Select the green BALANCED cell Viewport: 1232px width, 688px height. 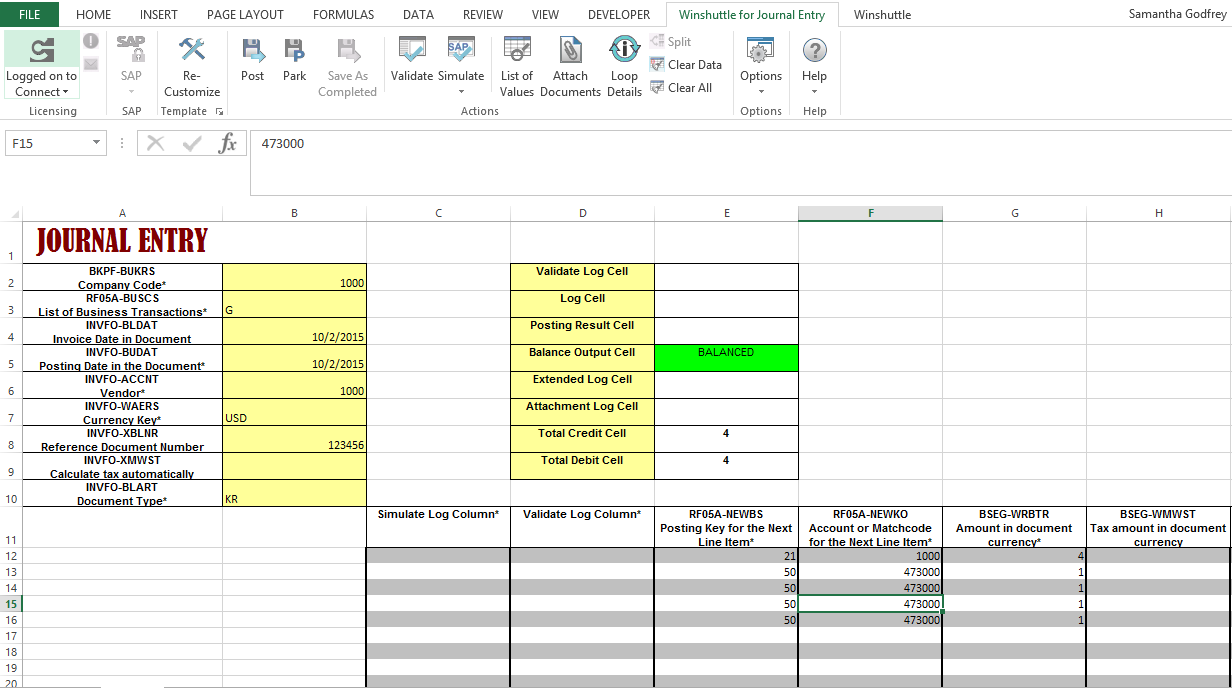coord(726,358)
